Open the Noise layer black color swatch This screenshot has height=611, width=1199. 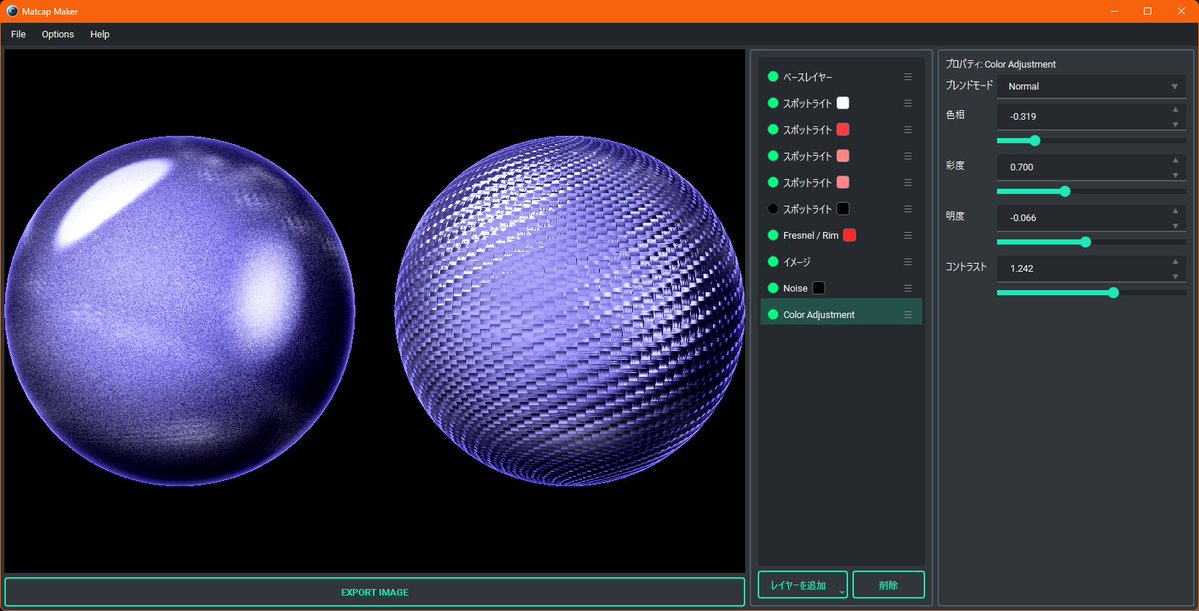pyautogui.click(x=818, y=288)
